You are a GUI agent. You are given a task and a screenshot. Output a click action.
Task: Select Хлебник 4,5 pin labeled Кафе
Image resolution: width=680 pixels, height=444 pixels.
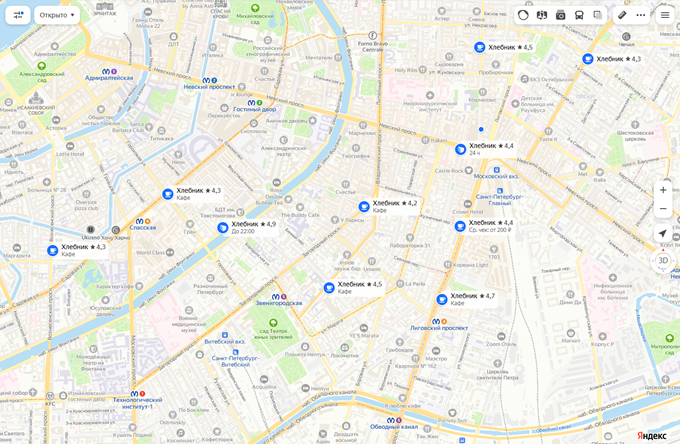[329, 287]
